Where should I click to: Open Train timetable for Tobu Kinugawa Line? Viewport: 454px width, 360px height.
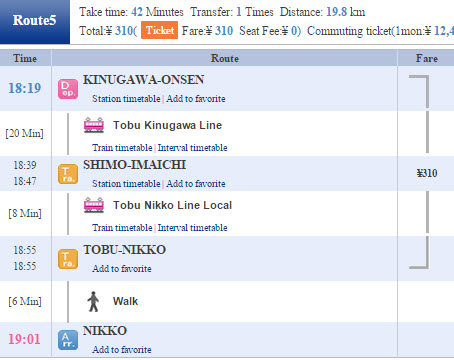pyautogui.click(x=122, y=148)
